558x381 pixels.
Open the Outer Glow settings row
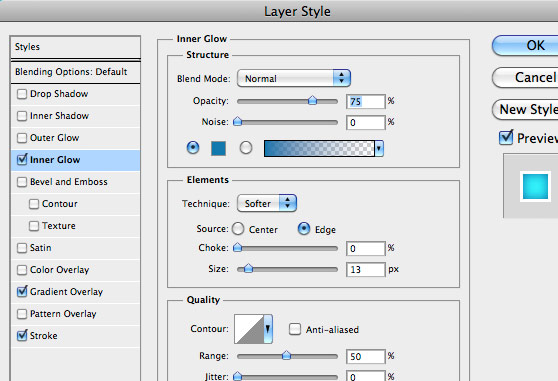75,138
